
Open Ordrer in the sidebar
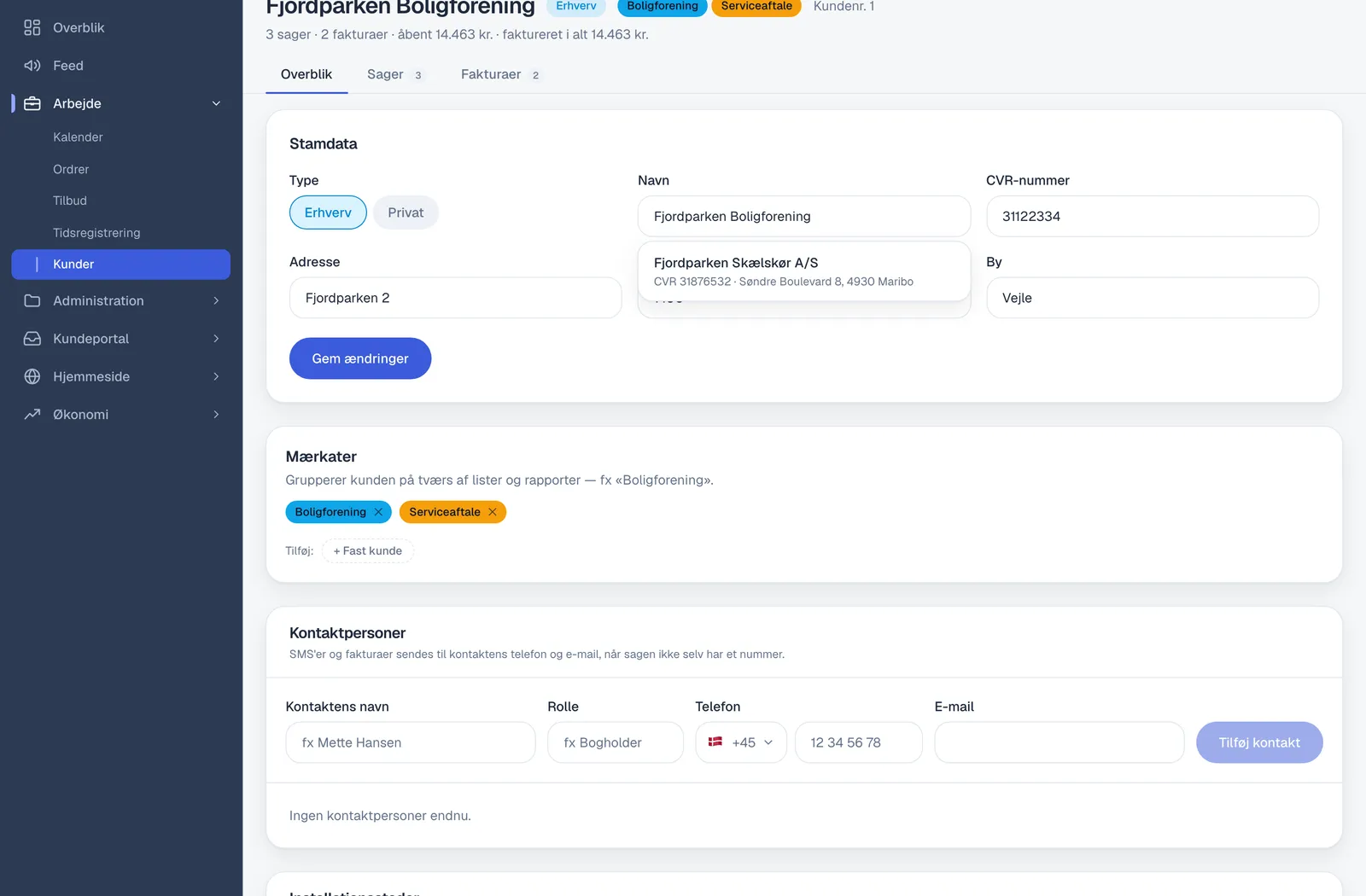tap(71, 169)
